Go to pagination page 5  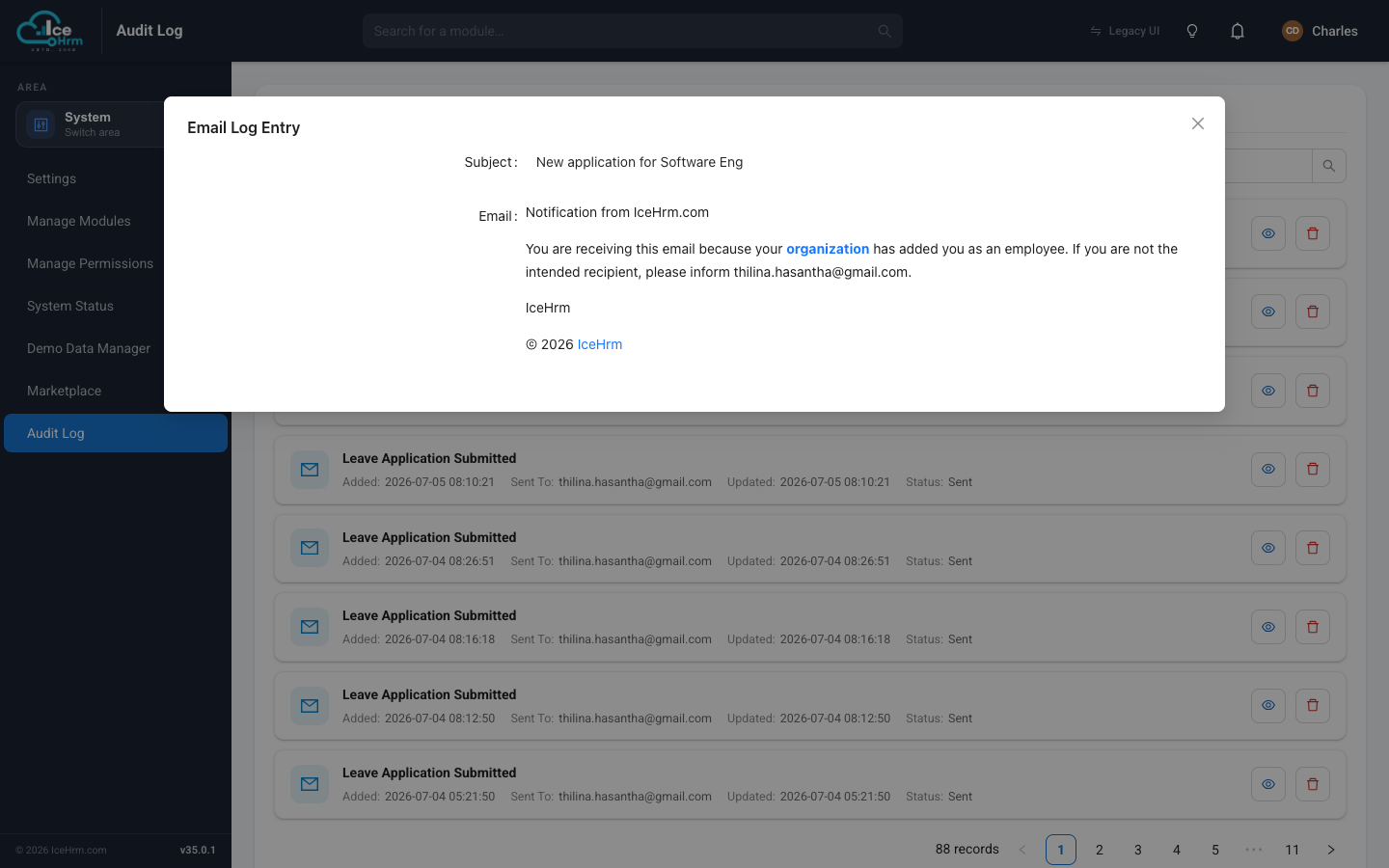coord(1215,850)
